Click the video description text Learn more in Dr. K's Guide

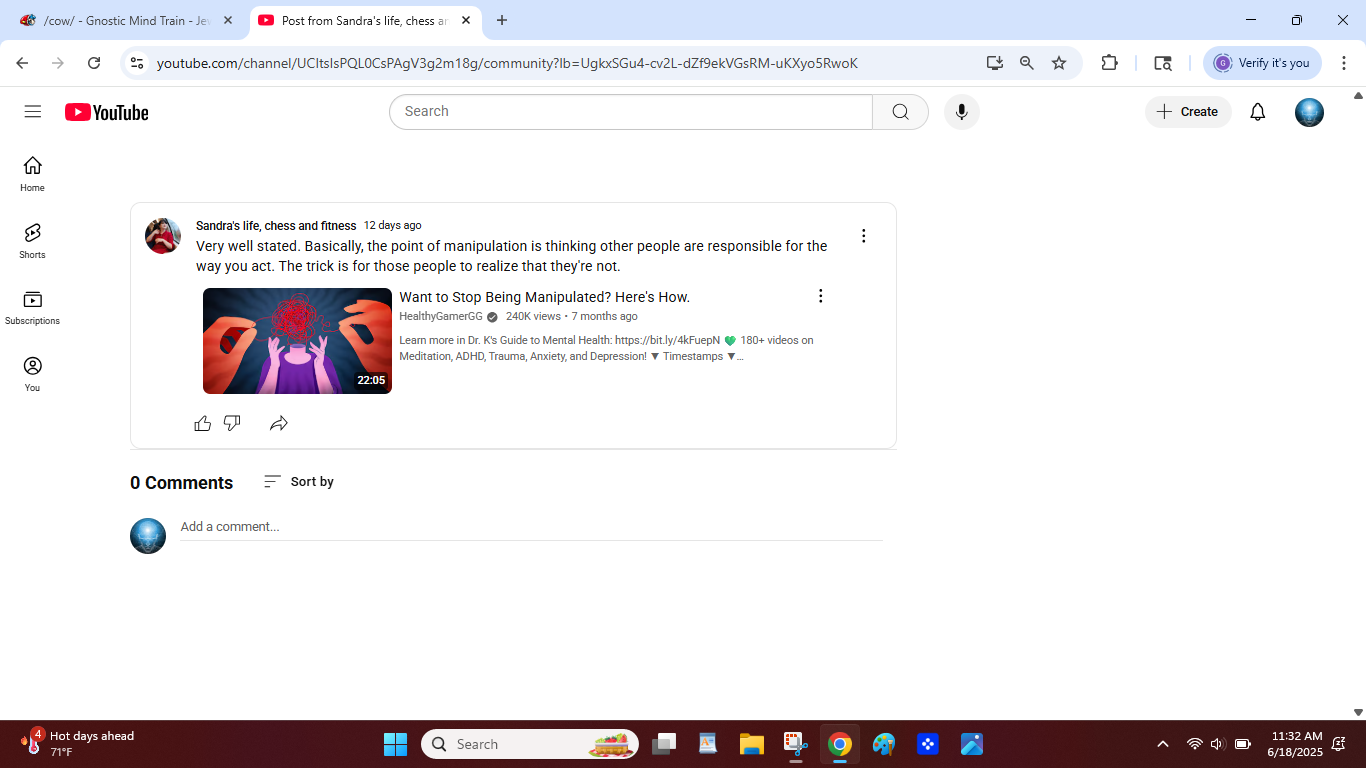point(606,348)
